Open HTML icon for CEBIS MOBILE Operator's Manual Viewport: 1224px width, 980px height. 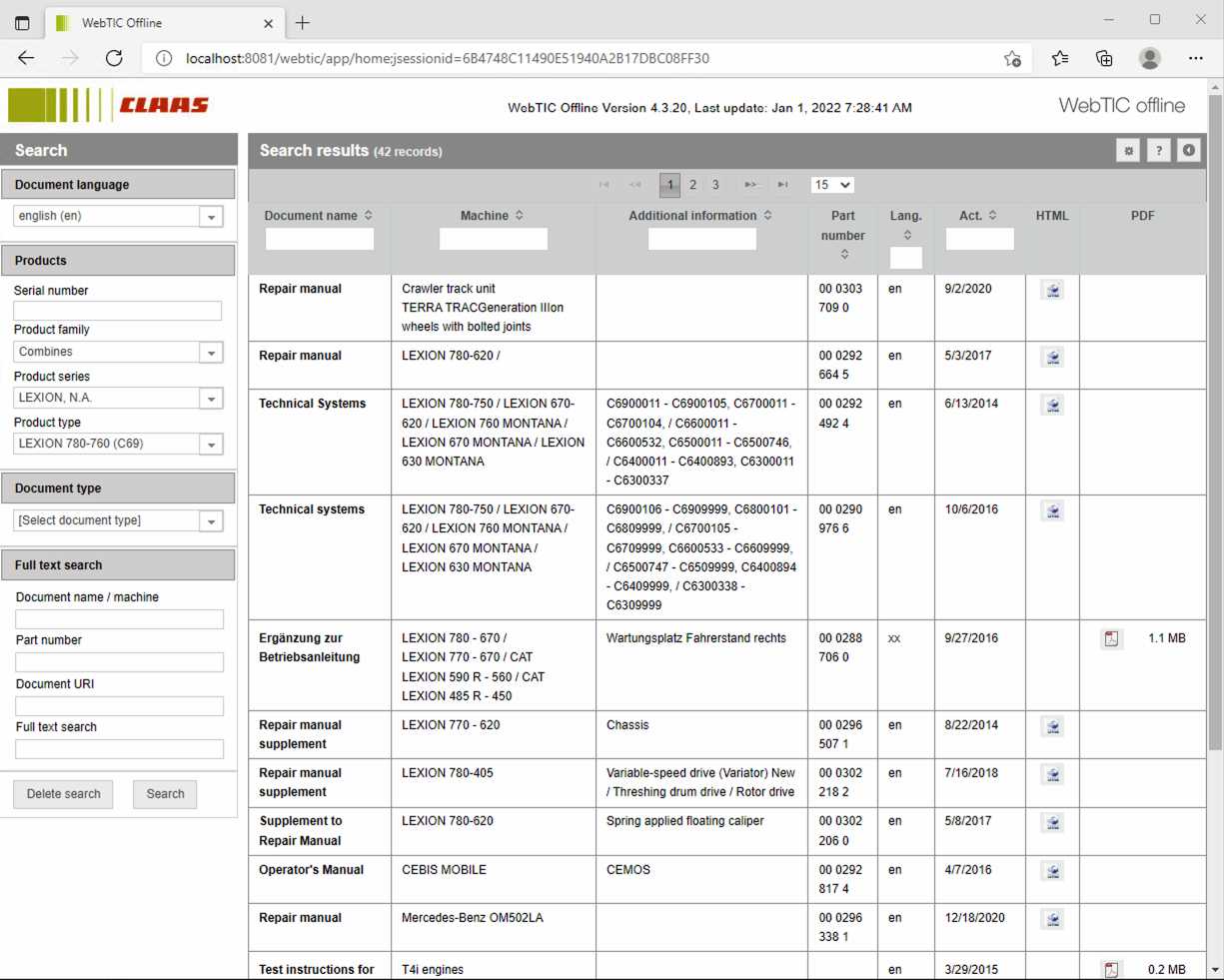[1052, 871]
